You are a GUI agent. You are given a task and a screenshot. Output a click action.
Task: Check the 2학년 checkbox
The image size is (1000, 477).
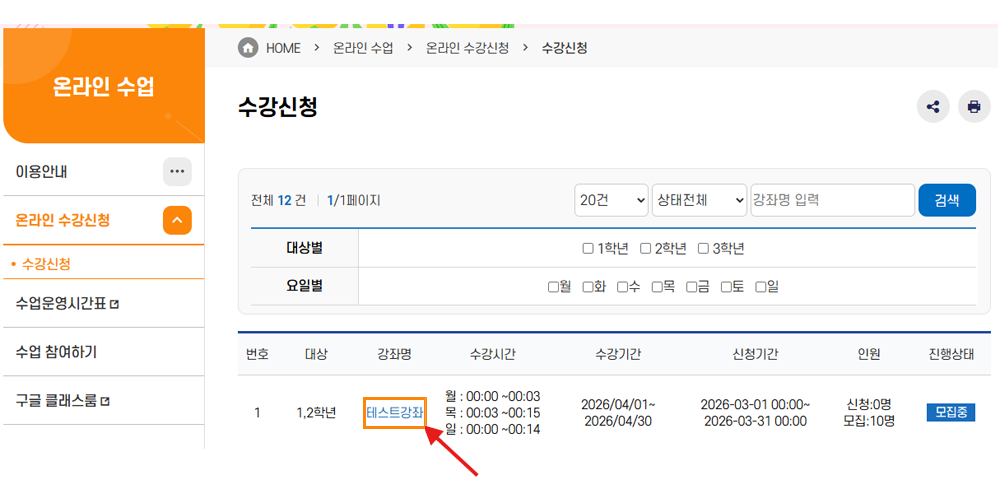[645, 249]
